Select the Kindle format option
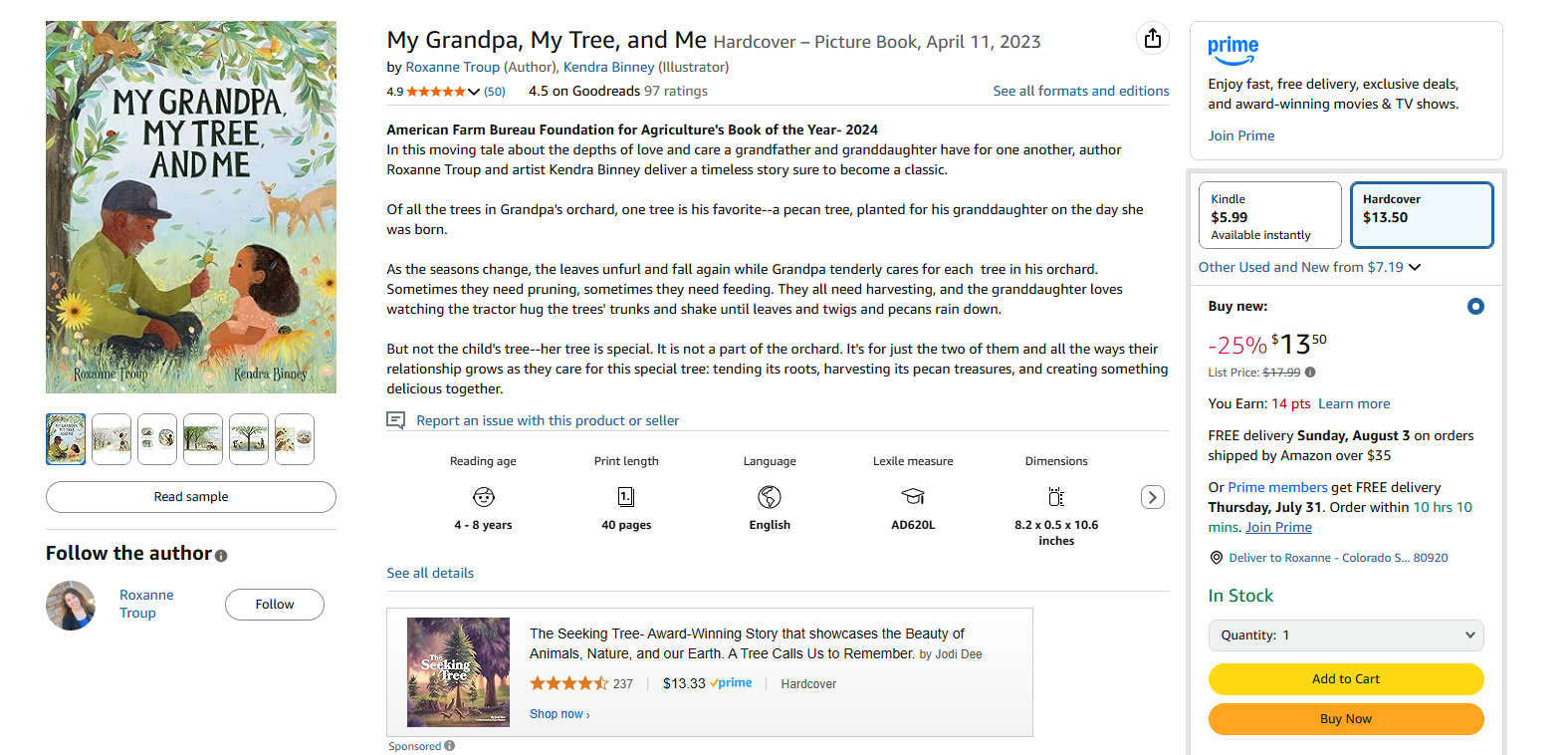The image size is (1568, 755). tap(1269, 215)
